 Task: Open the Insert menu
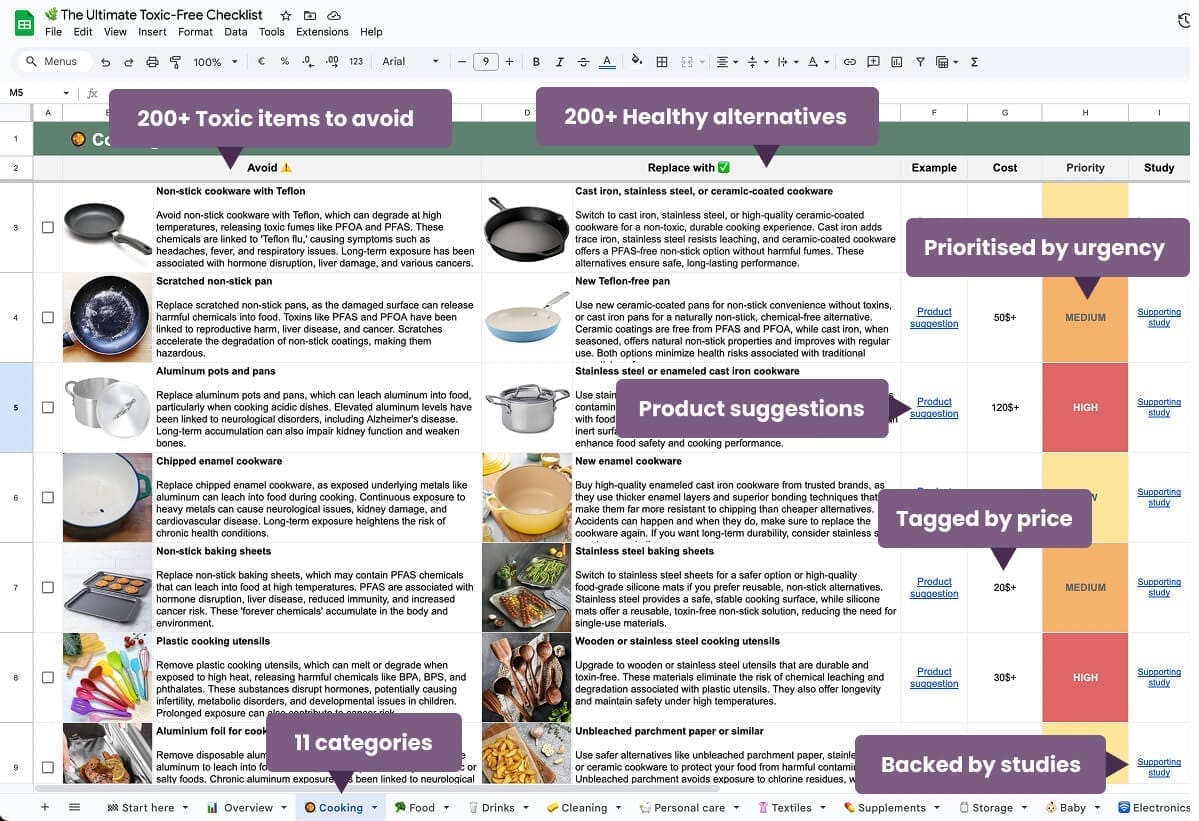pos(152,32)
